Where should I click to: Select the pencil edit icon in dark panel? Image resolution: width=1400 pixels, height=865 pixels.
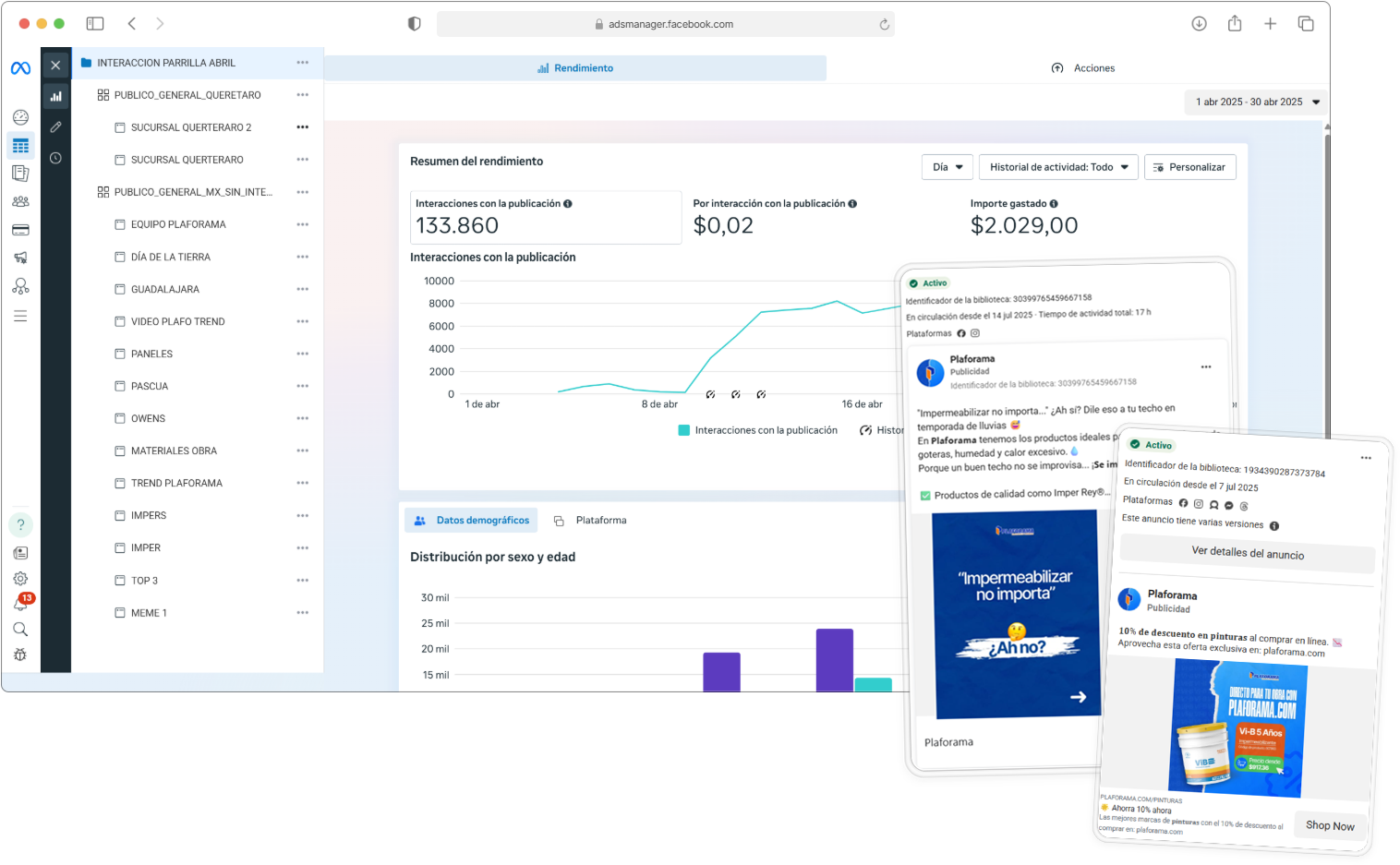[55, 126]
